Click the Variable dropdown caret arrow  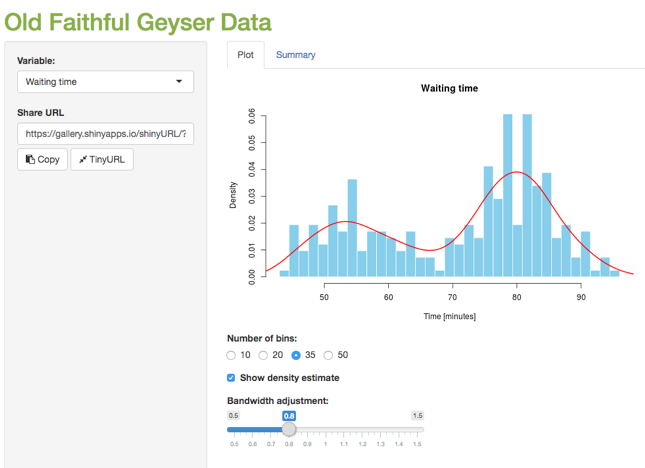point(179,82)
